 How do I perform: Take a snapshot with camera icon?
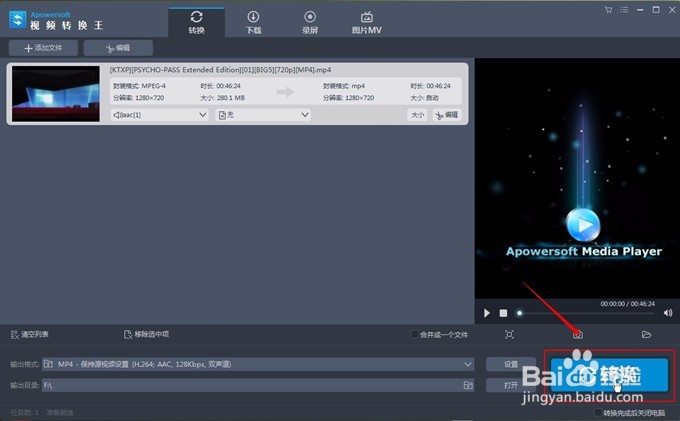[578, 334]
